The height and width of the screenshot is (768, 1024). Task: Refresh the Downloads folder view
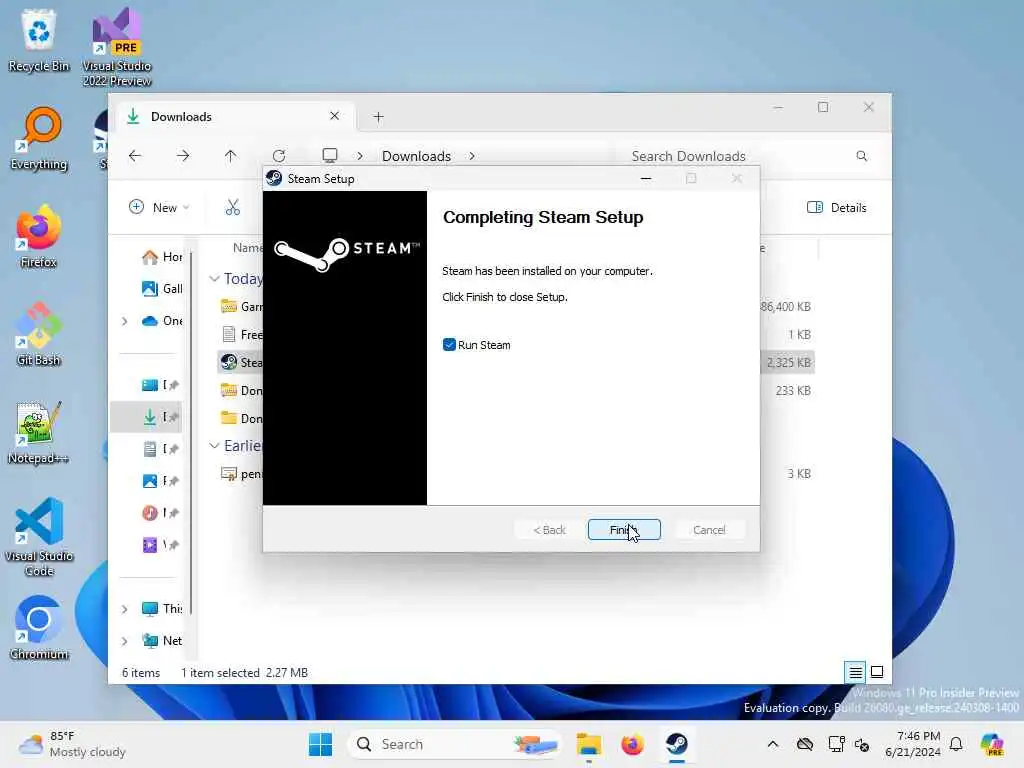coord(279,156)
